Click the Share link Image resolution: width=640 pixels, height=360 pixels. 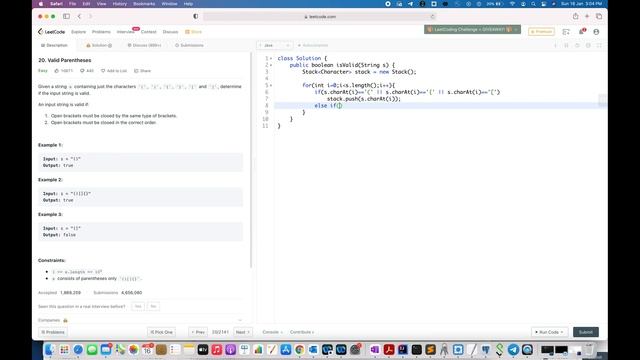click(142, 71)
